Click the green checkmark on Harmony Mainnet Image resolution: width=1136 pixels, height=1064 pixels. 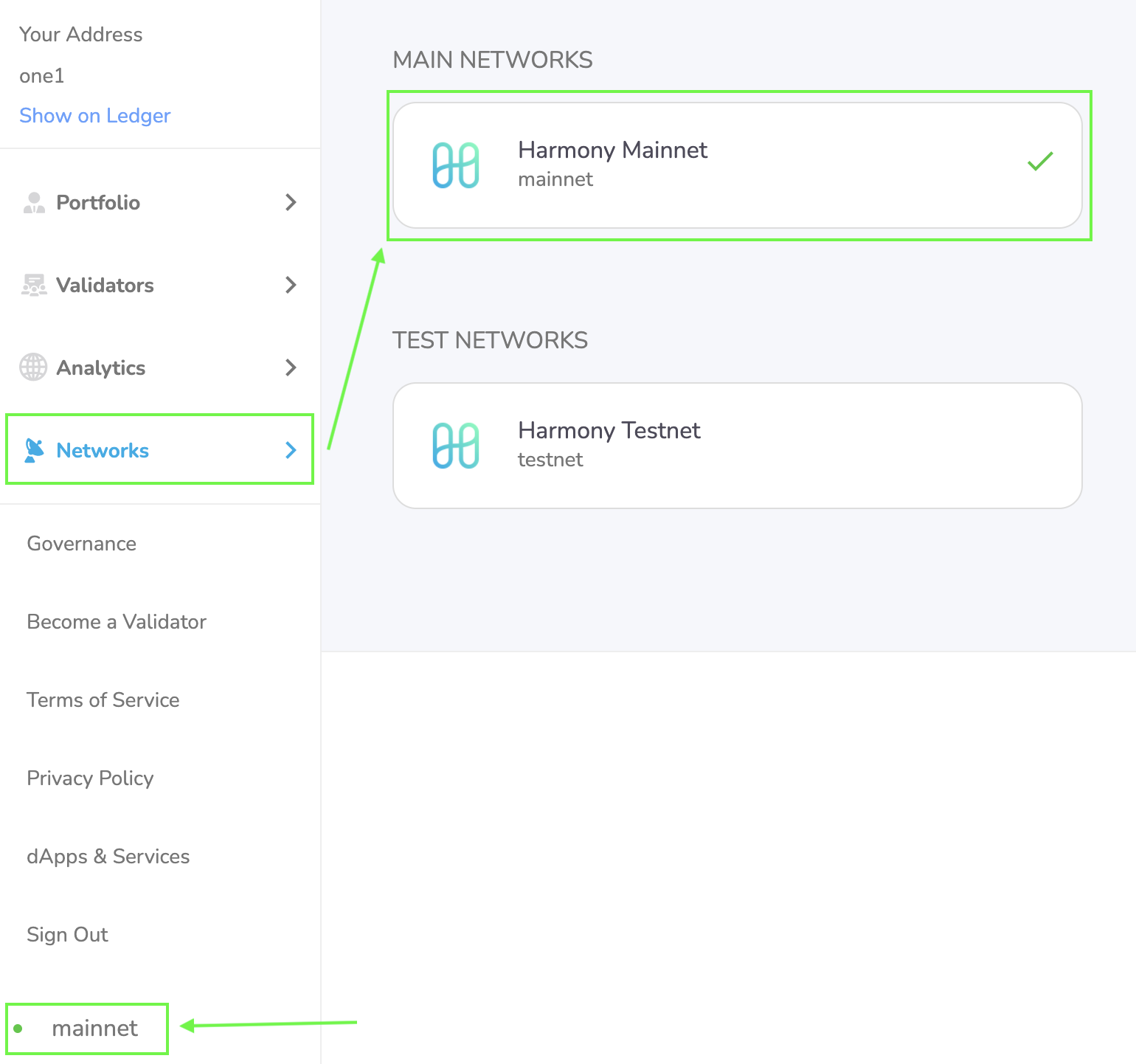1040,161
